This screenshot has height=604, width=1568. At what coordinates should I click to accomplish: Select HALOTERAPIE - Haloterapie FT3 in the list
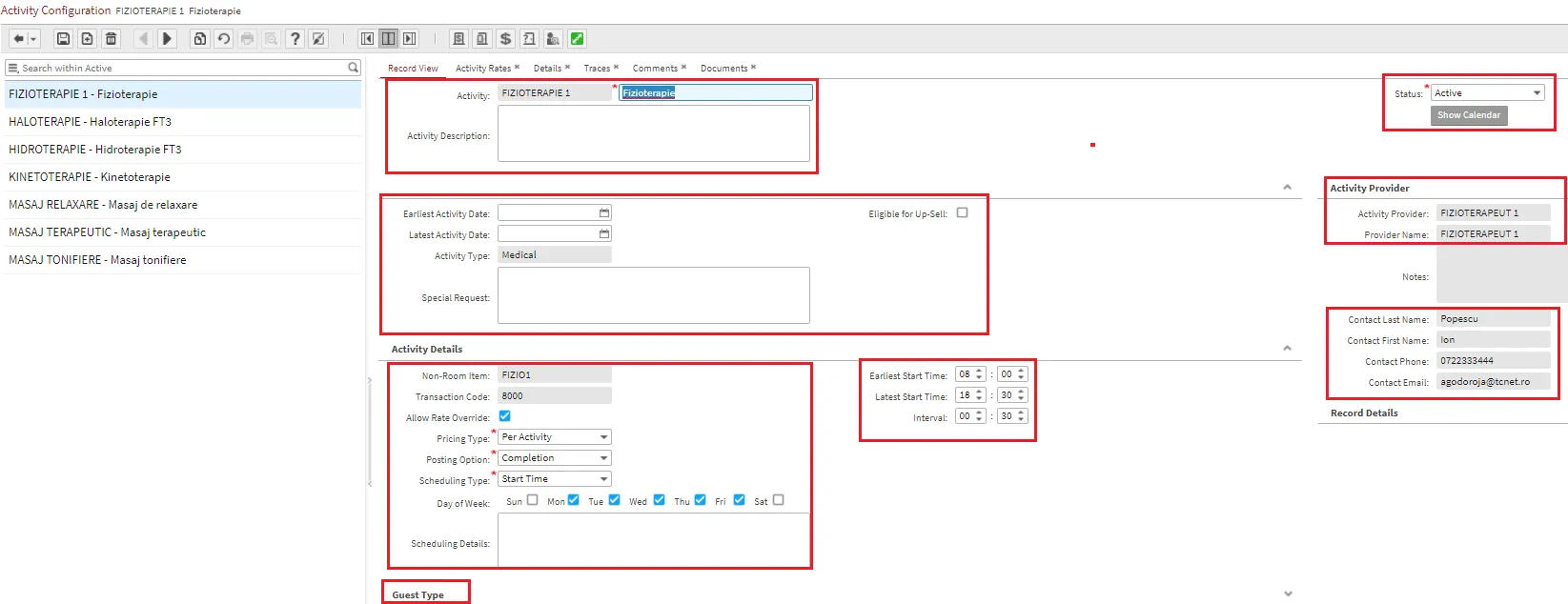(183, 122)
